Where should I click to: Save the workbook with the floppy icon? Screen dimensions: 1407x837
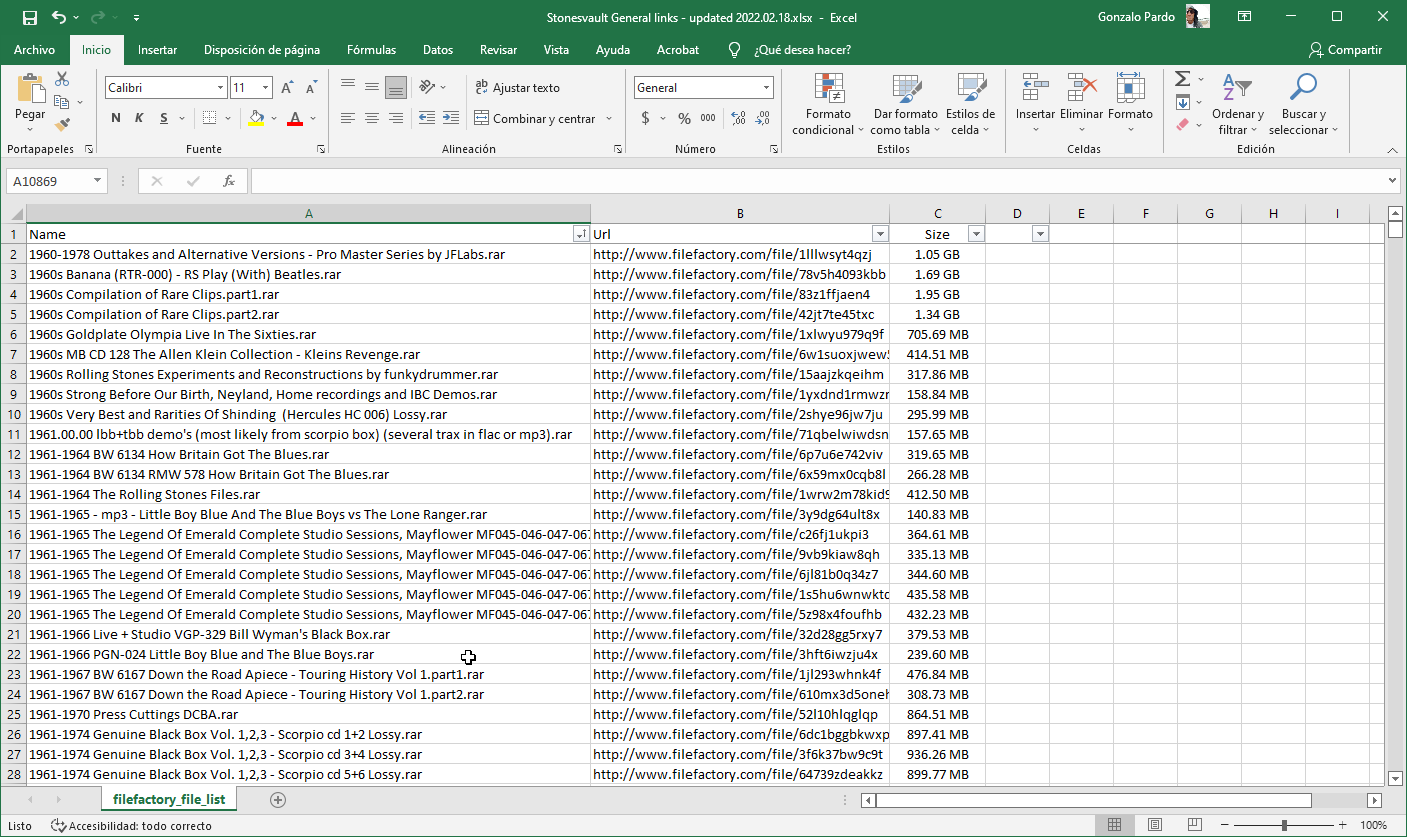(29, 17)
